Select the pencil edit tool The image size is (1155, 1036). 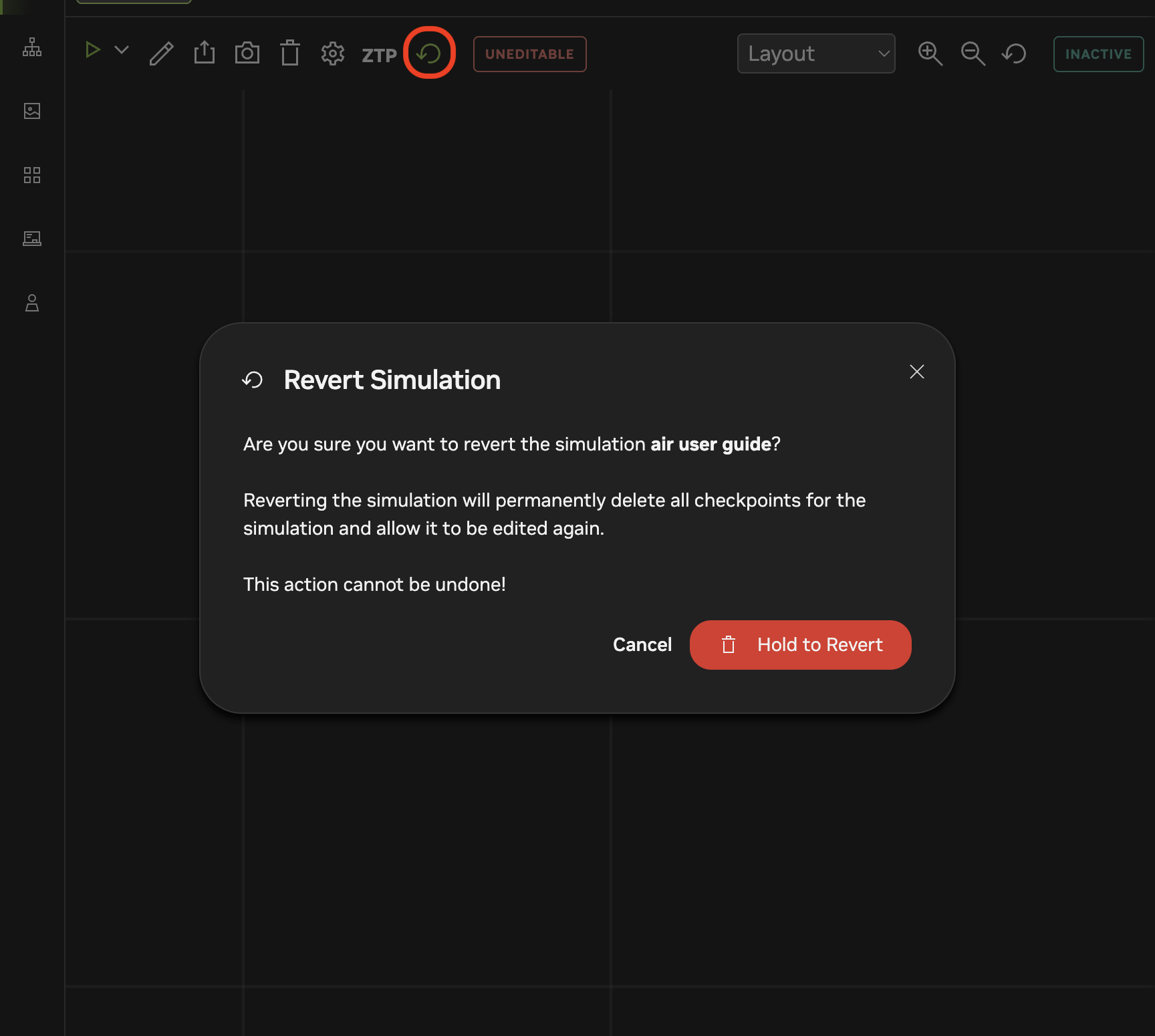pos(161,53)
